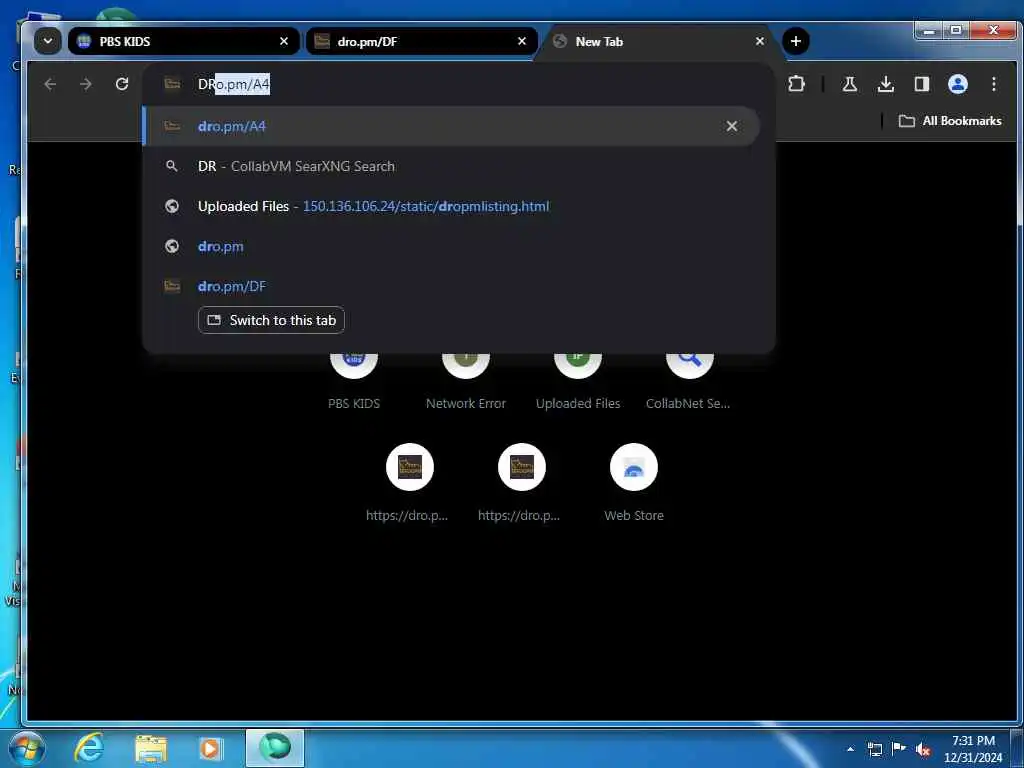Screen dimensions: 1024x768
Task: Click the muted volume tray icon
Action: pyautogui.click(x=923, y=749)
